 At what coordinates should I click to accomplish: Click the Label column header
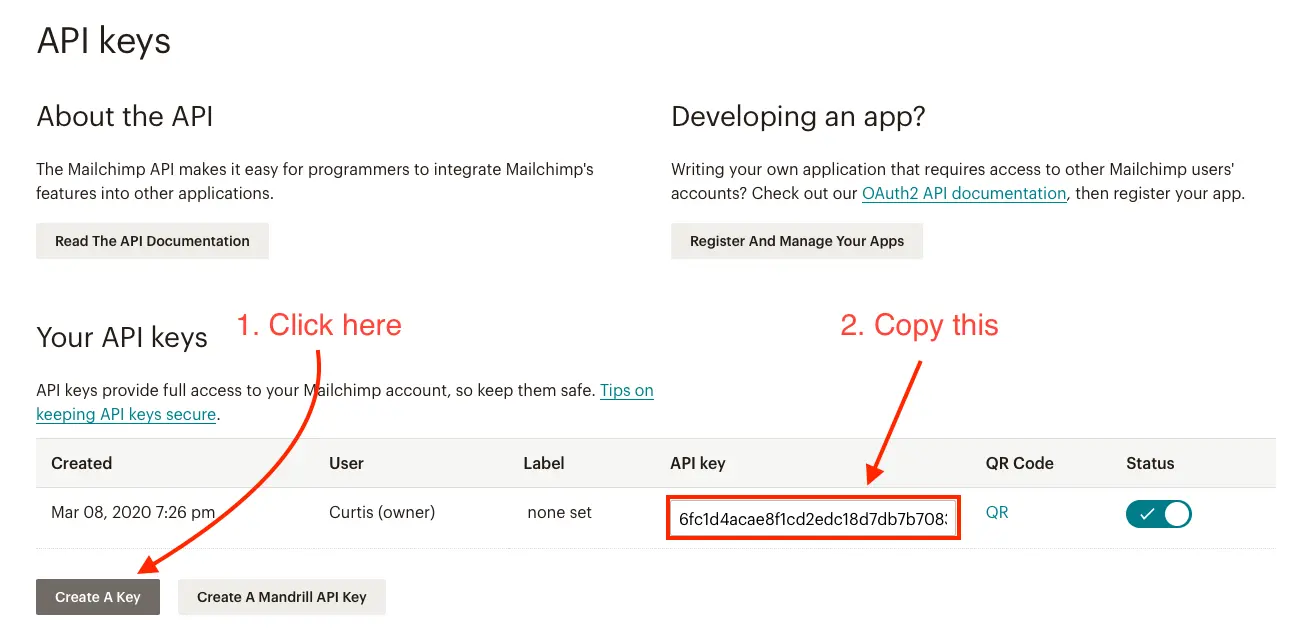tap(543, 463)
